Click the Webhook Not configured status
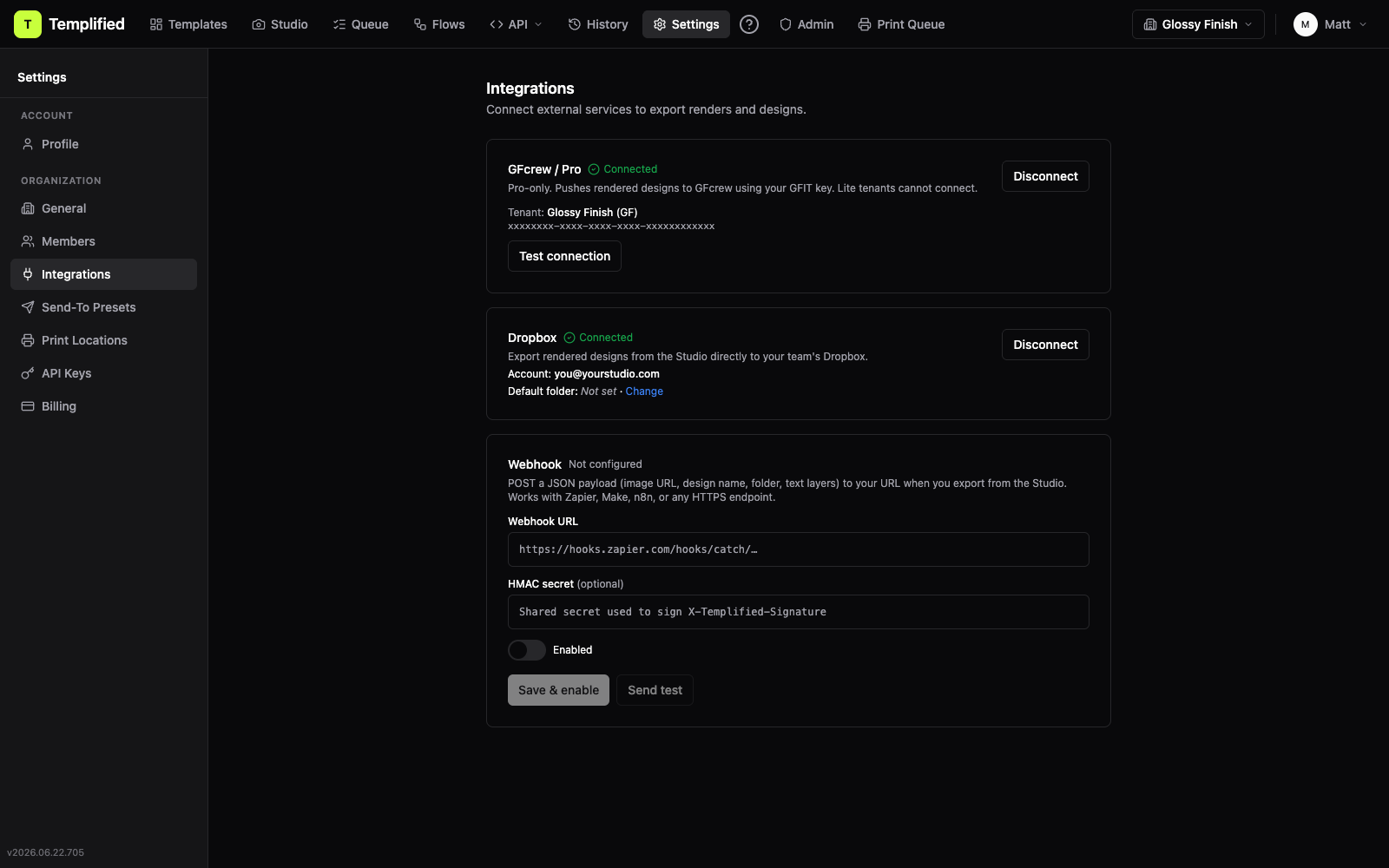 click(x=605, y=464)
